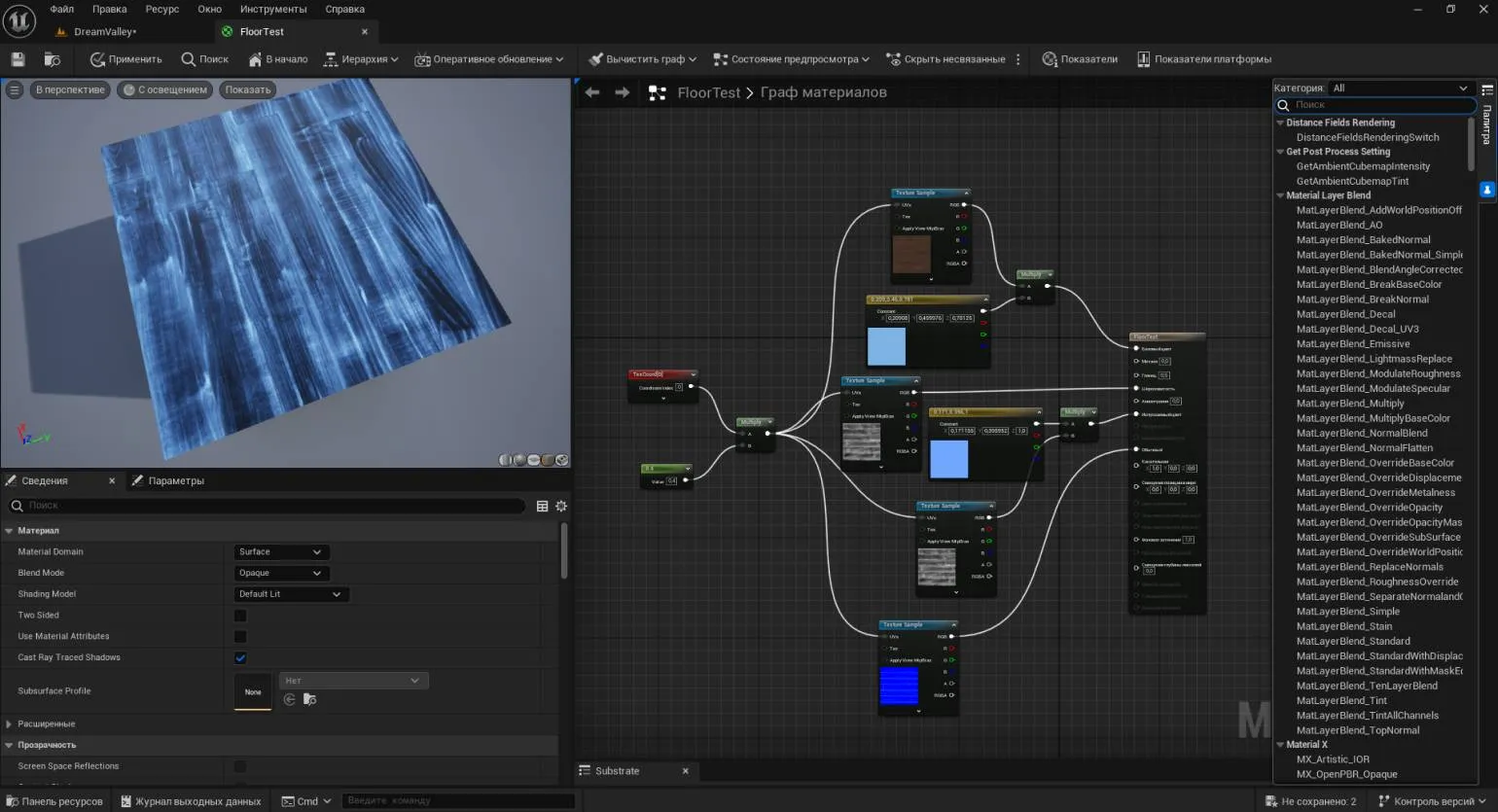Open the Инструменты menu
1498x812 pixels.
[x=272, y=9]
